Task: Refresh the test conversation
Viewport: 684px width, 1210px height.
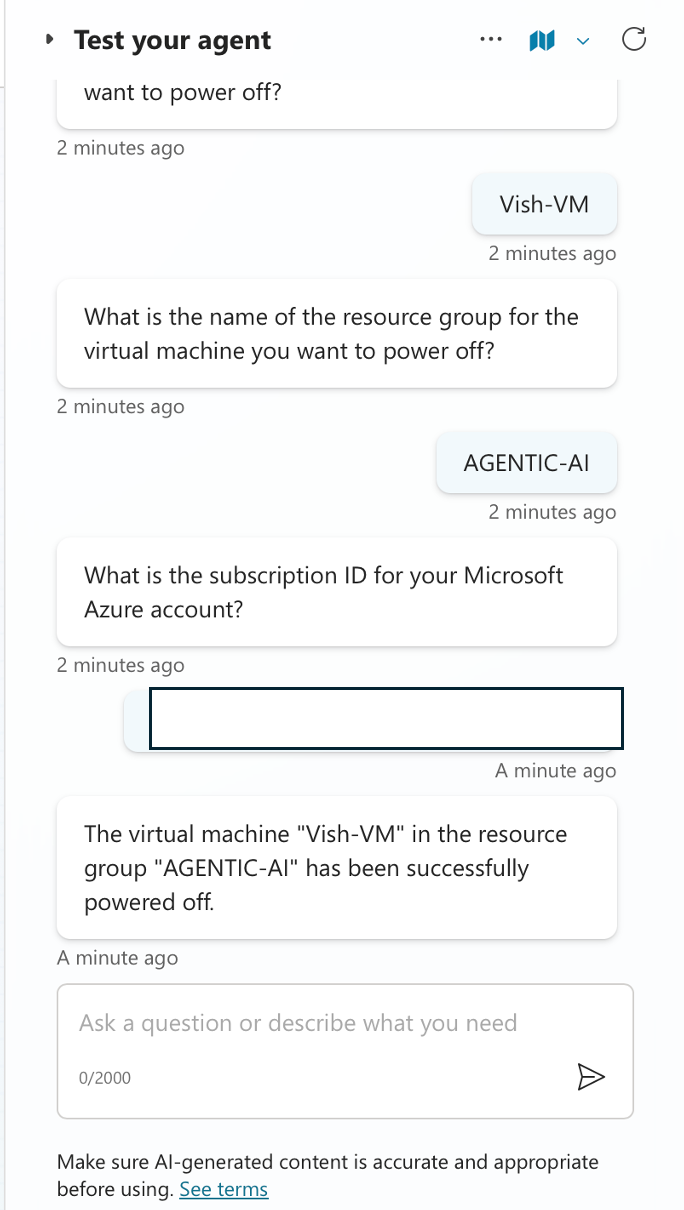Action: click(634, 40)
